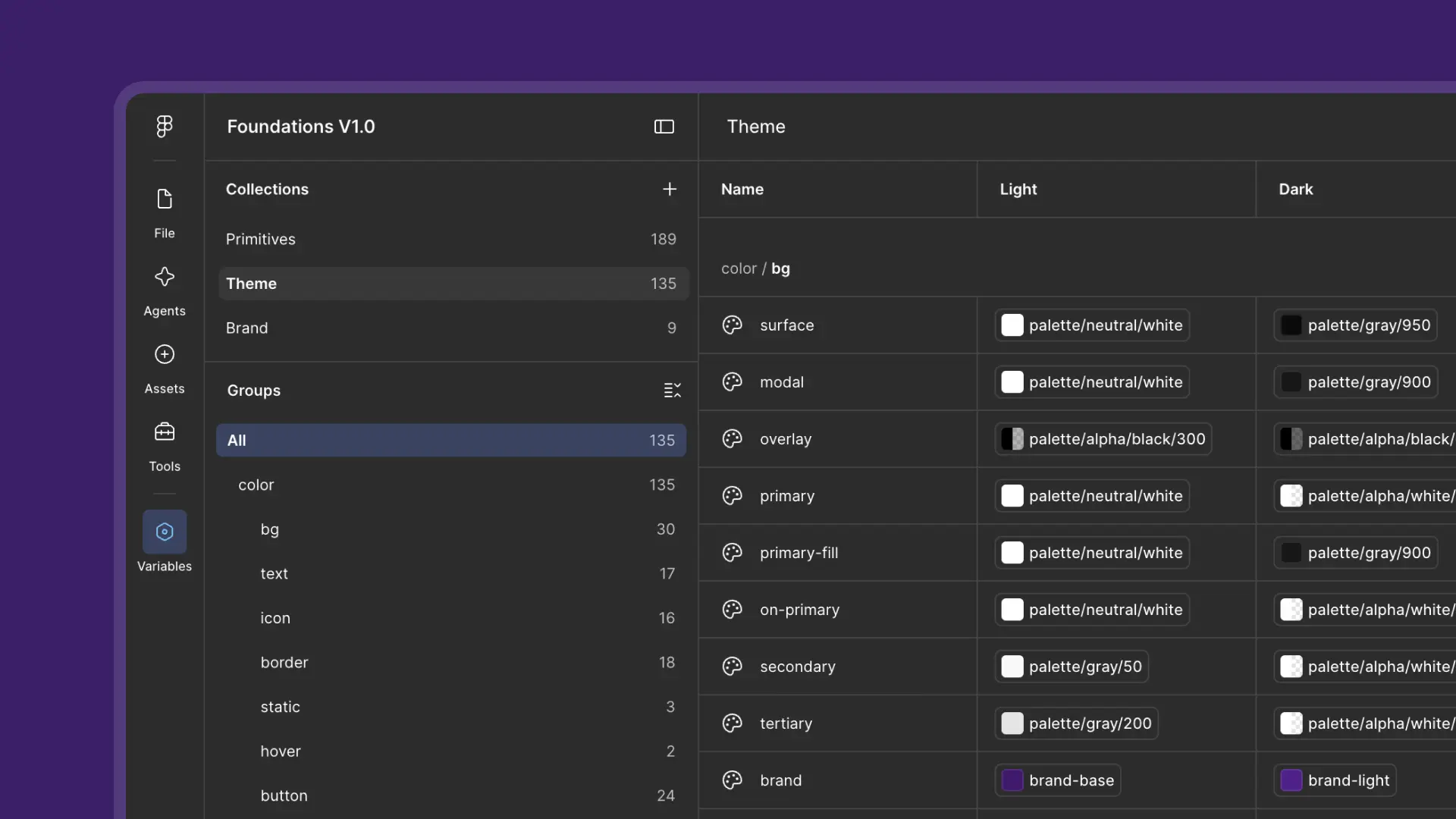This screenshot has width=1456, height=819.
Task: Select the static group
Action: click(x=451, y=707)
